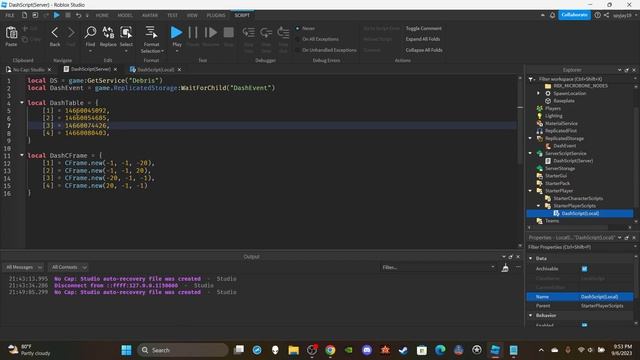The height and width of the screenshot is (360, 640).
Task: Click the Back navigation arrow
Action: pos(55,33)
